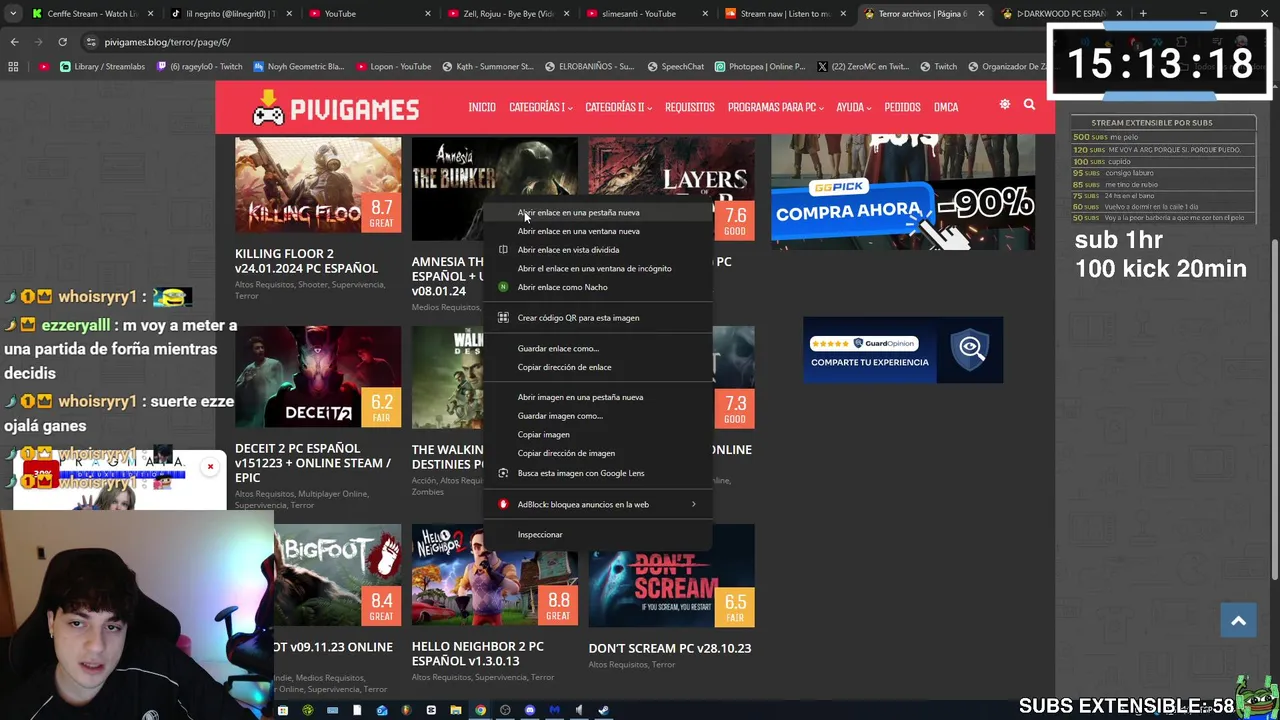Open the search magnifier in Pivigames header
This screenshot has height=720, width=1280.
(x=1029, y=104)
